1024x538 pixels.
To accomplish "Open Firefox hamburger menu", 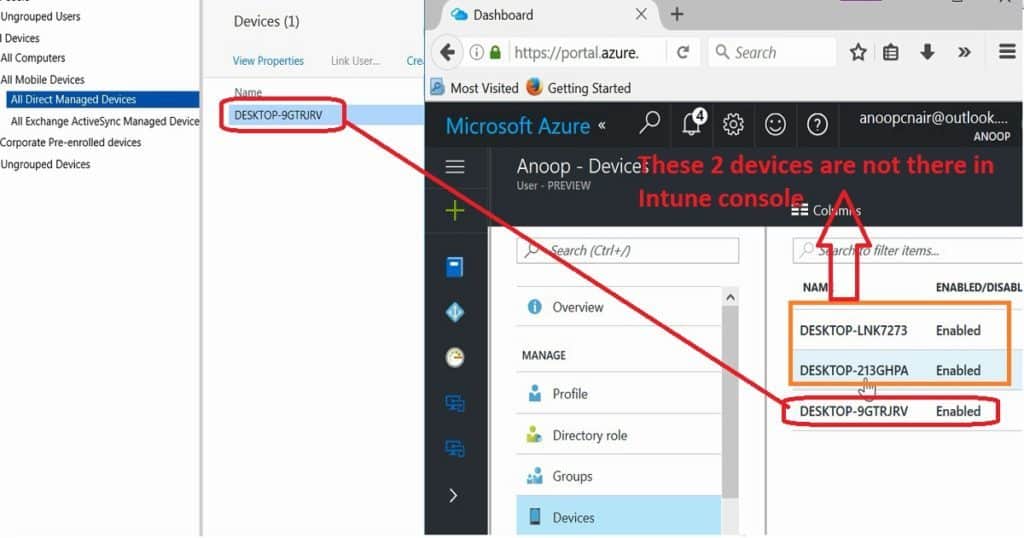I will coord(1007,52).
